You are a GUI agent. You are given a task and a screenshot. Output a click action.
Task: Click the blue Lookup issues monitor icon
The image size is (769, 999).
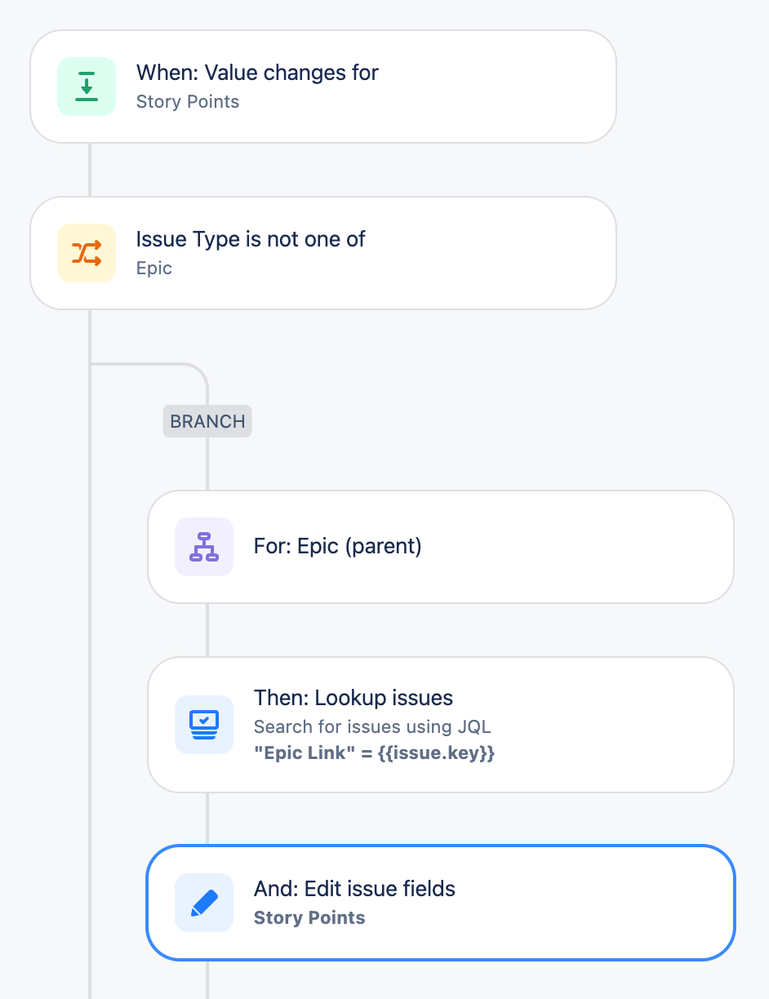tap(204, 724)
